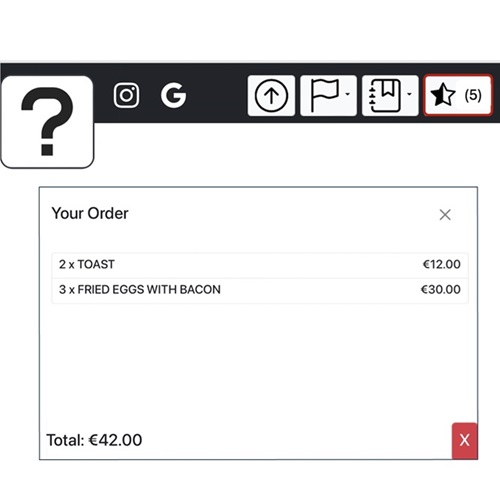Screen dimensions: 500x500
Task: Click the (5) favorites count
Action: [x=473, y=95]
